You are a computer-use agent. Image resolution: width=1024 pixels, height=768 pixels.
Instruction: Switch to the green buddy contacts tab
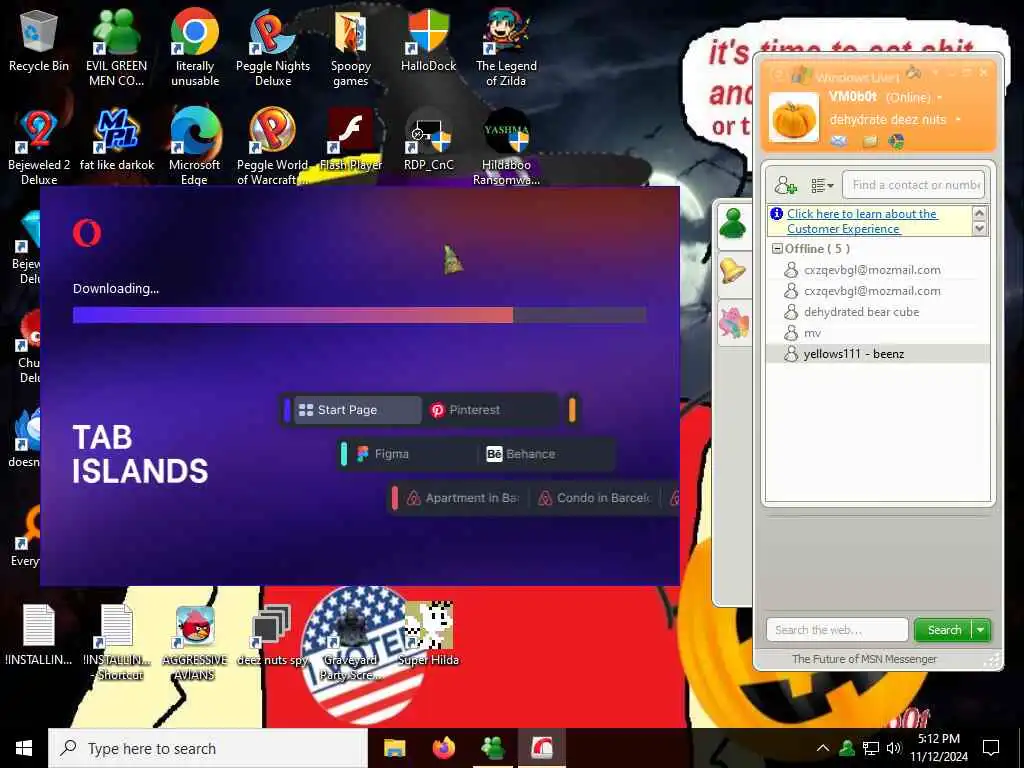coord(733,224)
